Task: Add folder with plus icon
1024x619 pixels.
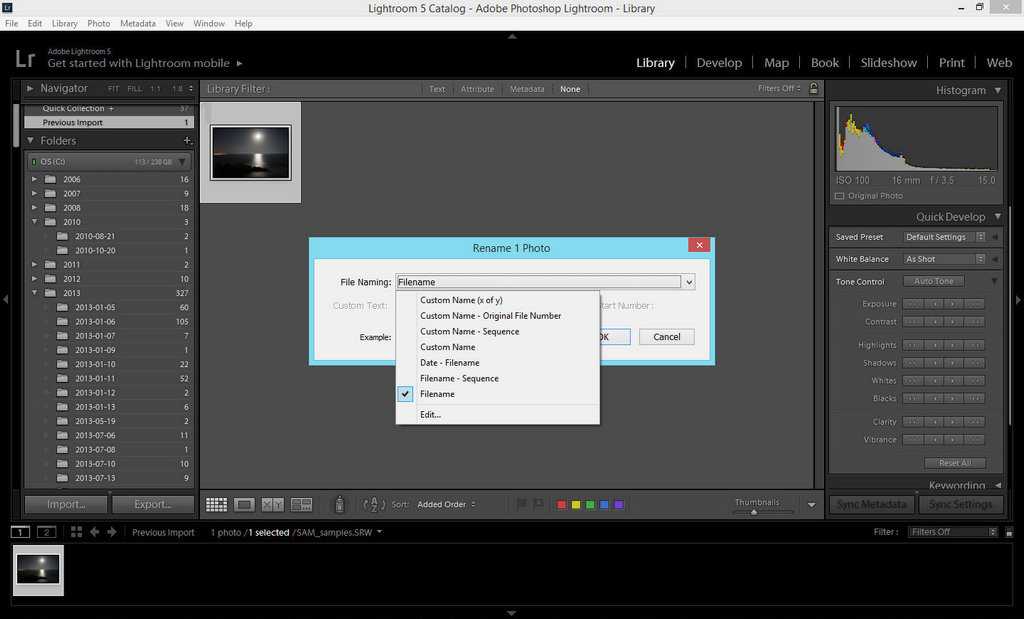Action: pyautogui.click(x=187, y=141)
